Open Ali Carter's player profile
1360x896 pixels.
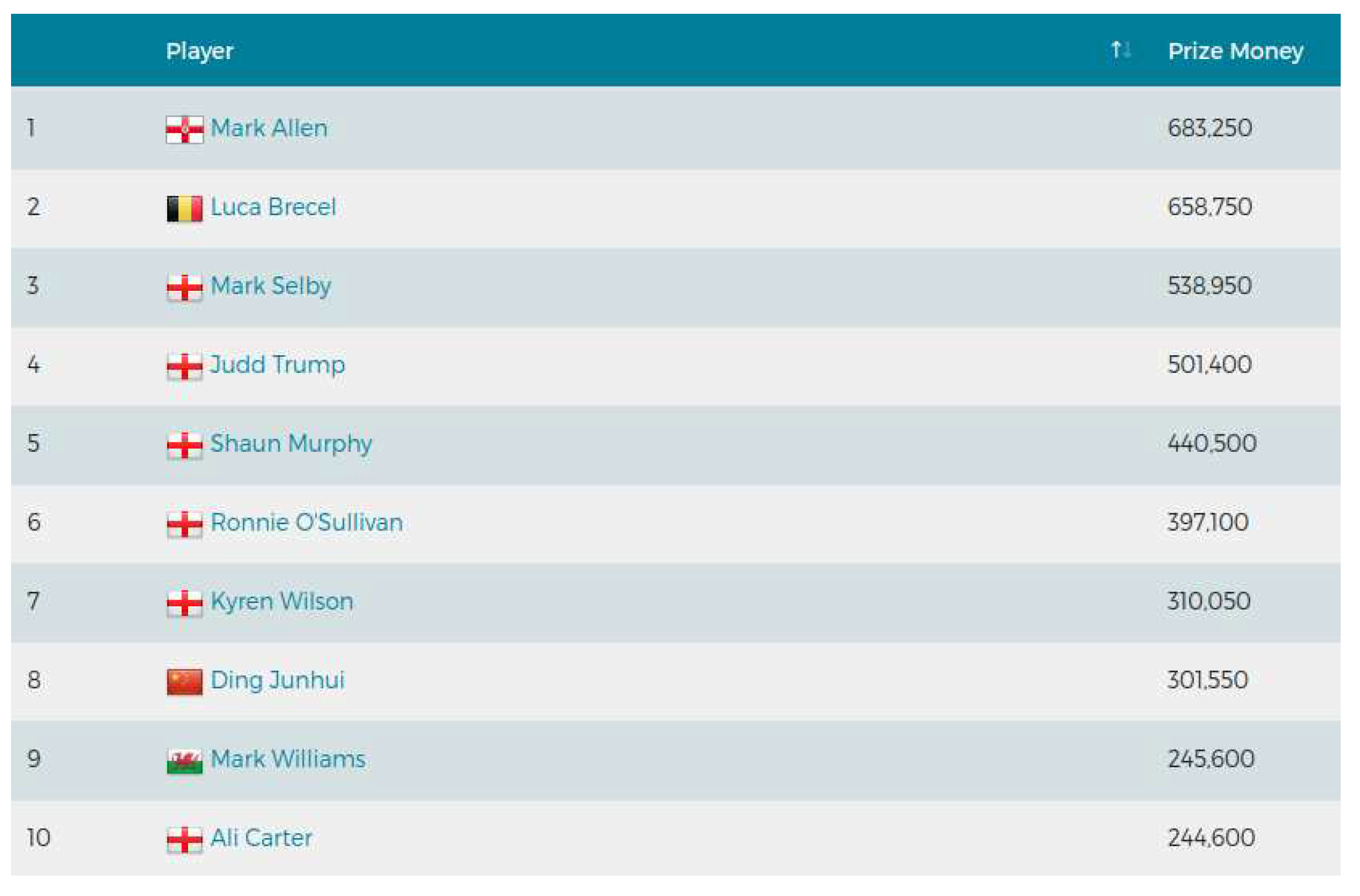point(262,838)
